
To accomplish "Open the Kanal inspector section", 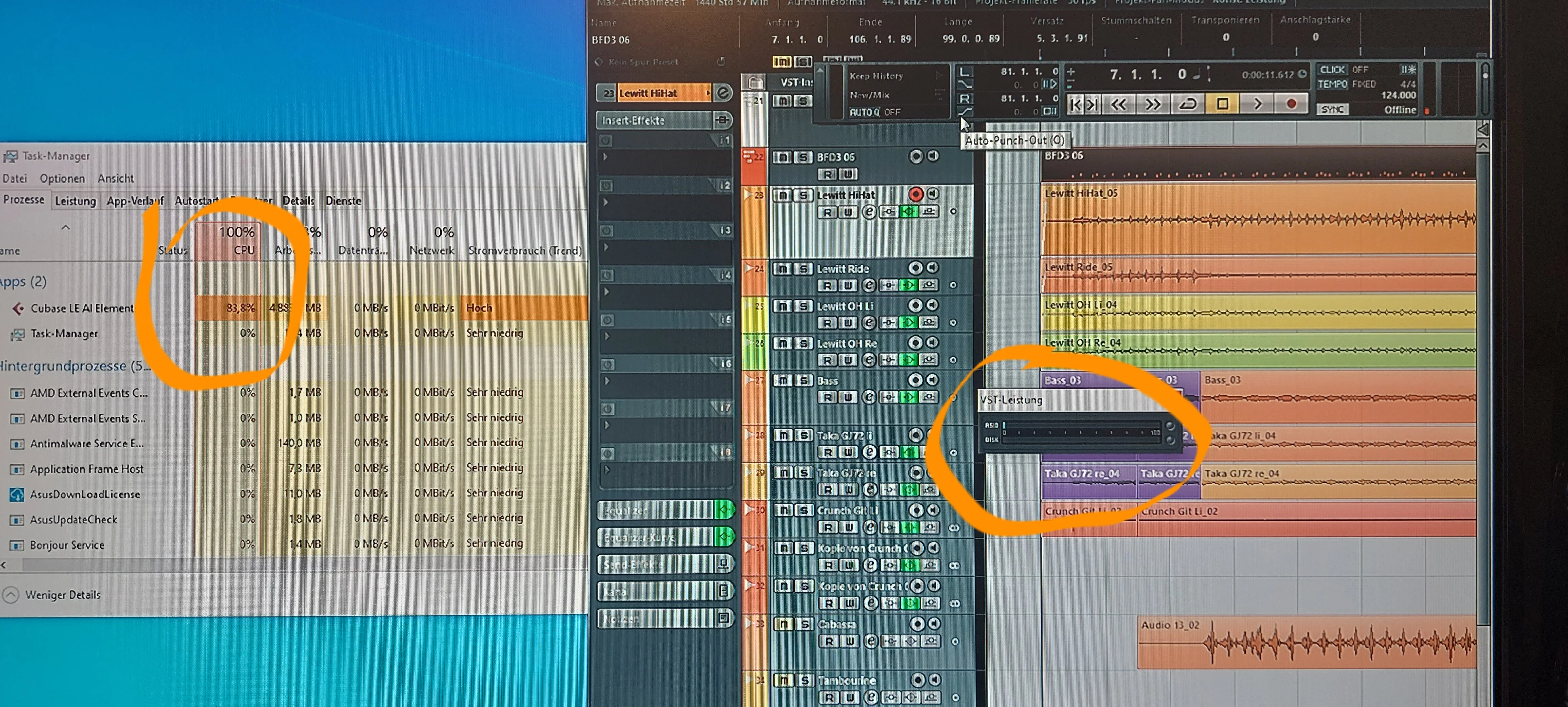I will 654,591.
